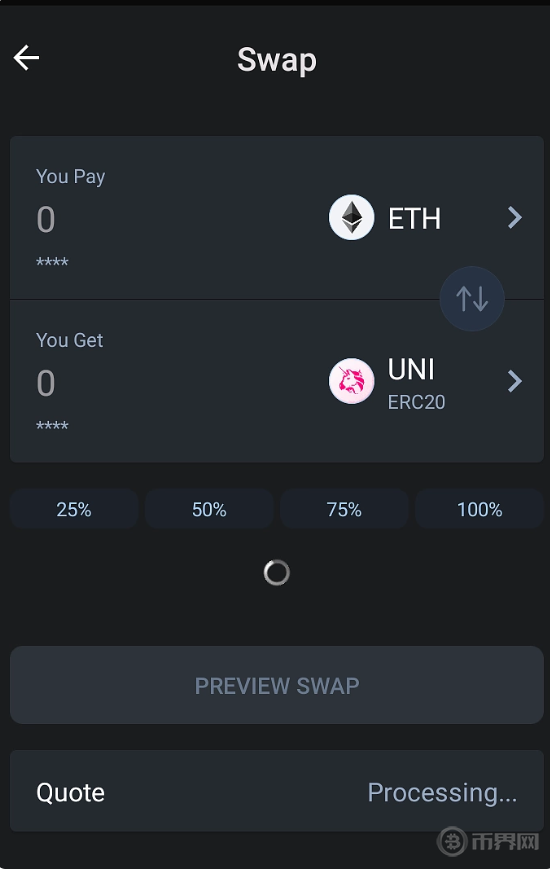Click the Uniswap unicorn logo
This screenshot has width=550, height=869.
352,381
